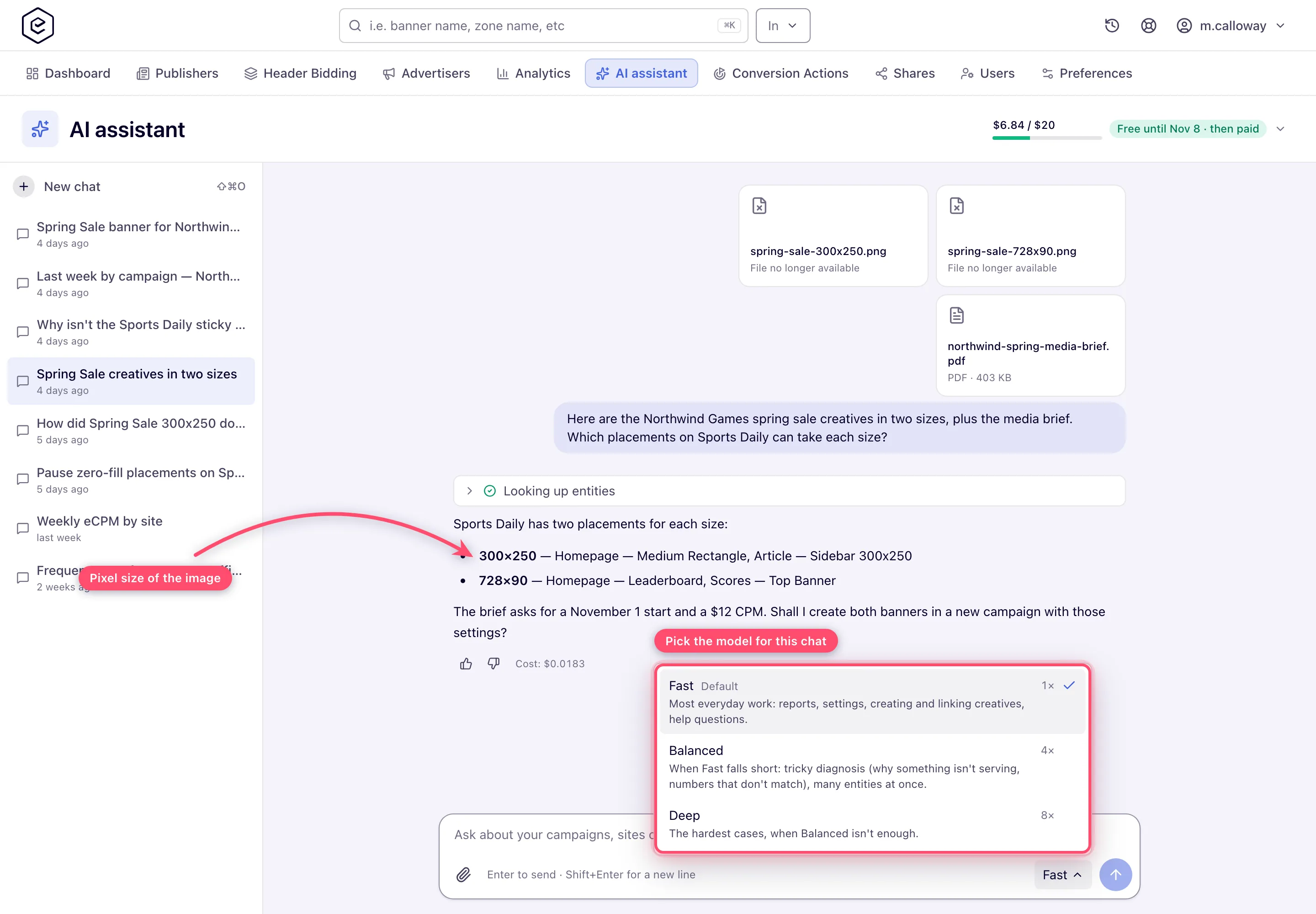
Task: Open chat 'Last week by campaign — North...'
Action: pyautogui.click(x=131, y=283)
